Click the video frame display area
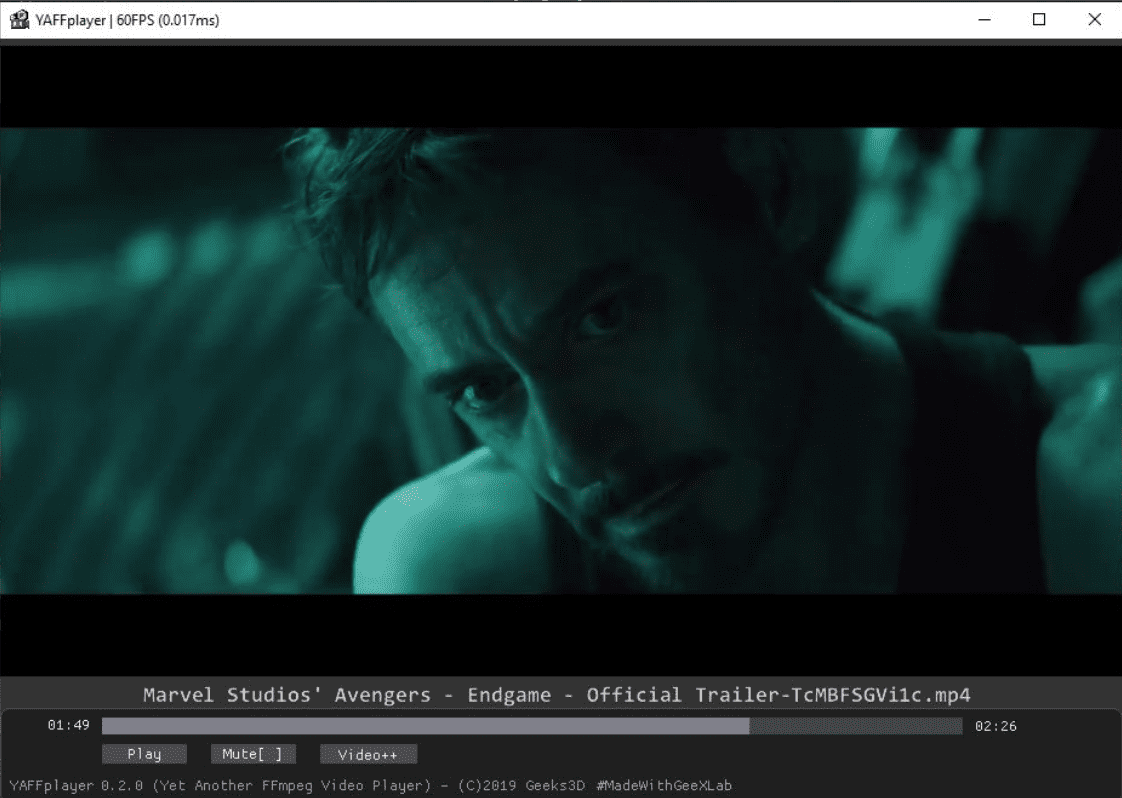 (561, 361)
